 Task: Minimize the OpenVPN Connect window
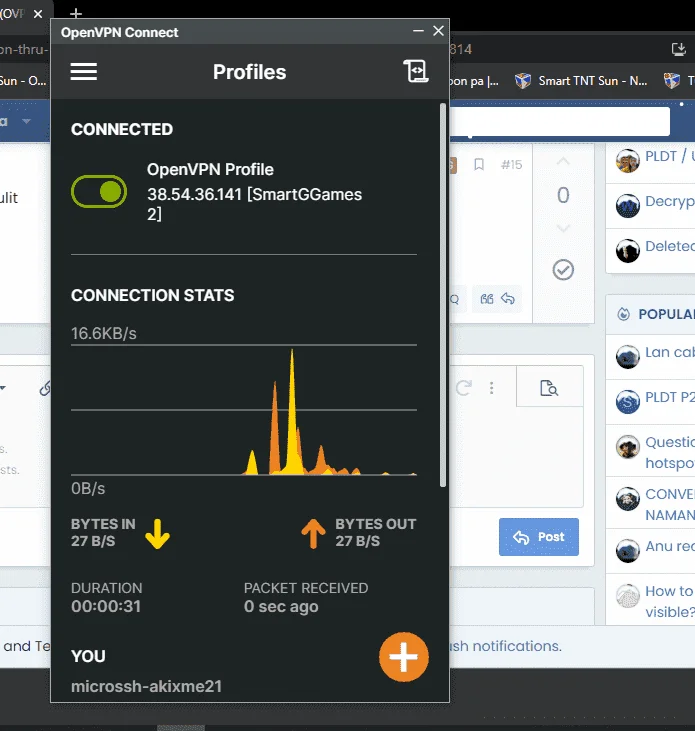[x=418, y=31]
